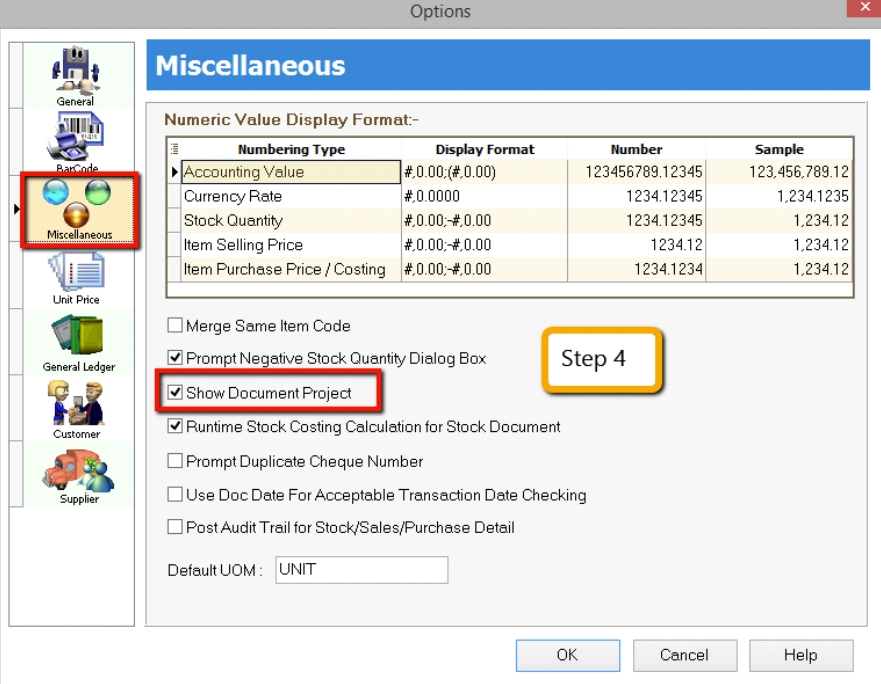Select the BarCode settings icon
881x684 pixels.
coord(76,142)
